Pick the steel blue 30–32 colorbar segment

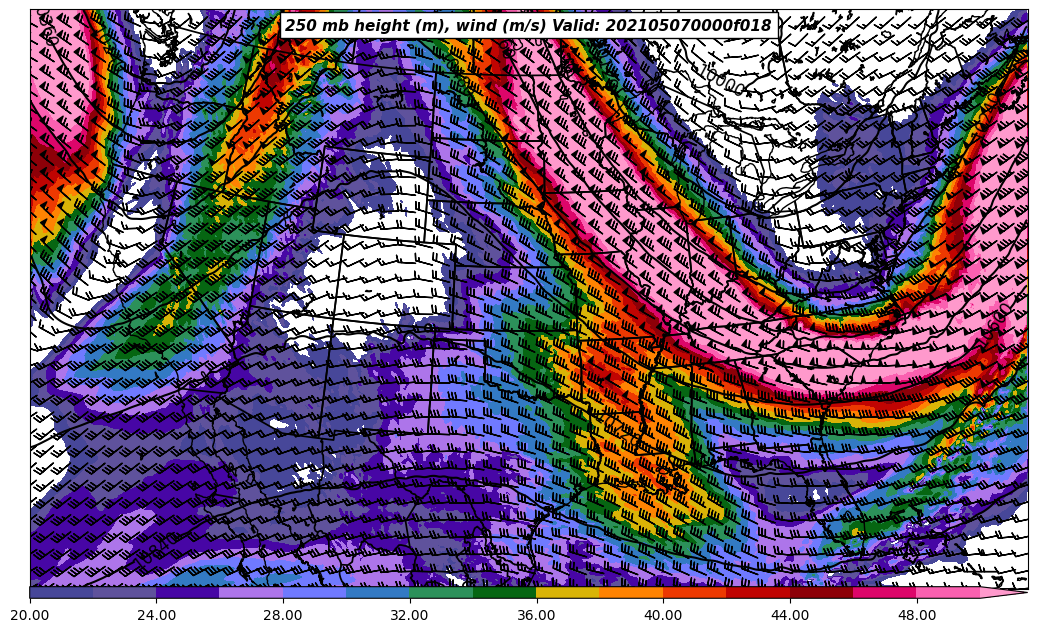coord(378,592)
